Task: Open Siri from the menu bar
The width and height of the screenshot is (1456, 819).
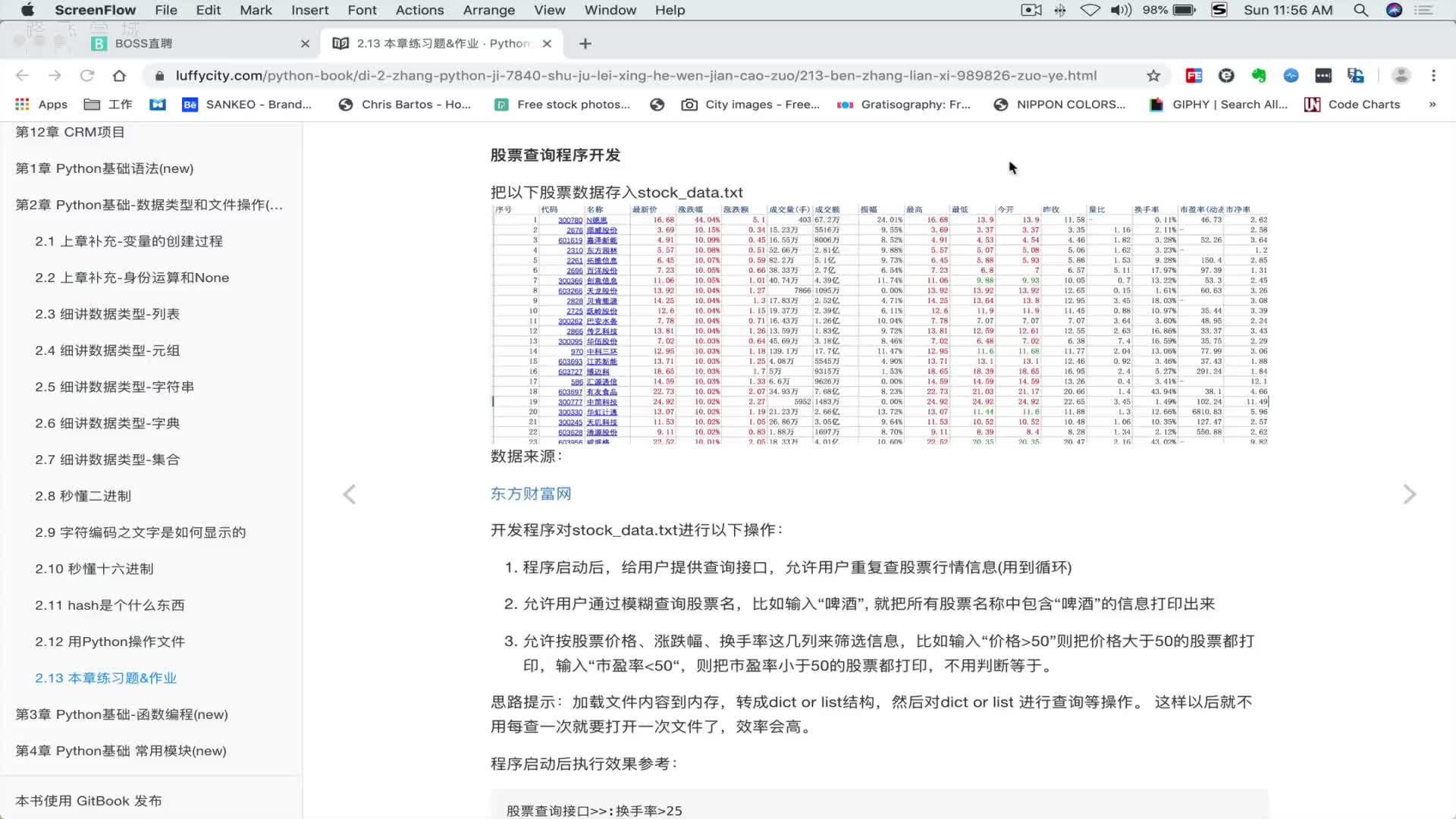Action: (x=1394, y=10)
